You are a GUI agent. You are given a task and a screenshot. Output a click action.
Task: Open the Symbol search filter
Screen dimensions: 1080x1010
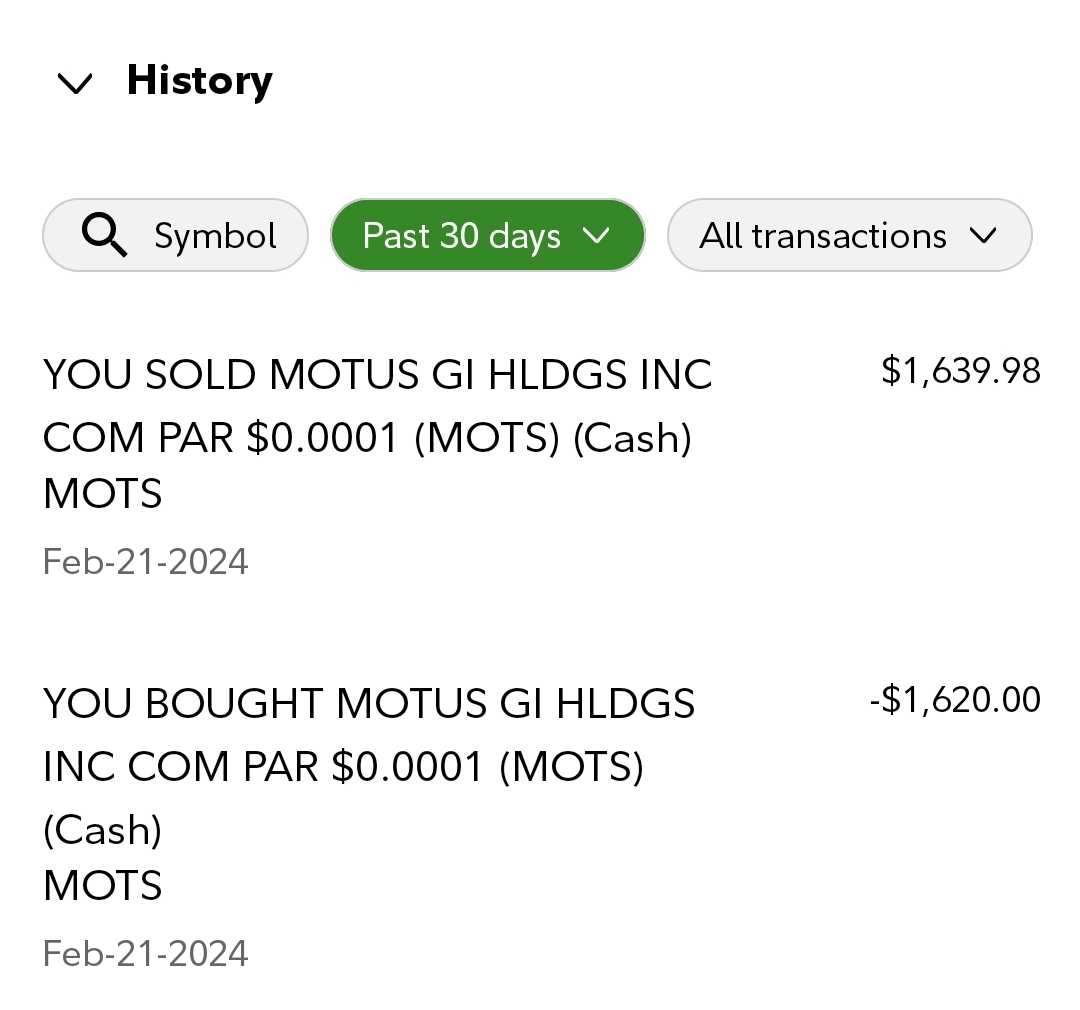[175, 236]
